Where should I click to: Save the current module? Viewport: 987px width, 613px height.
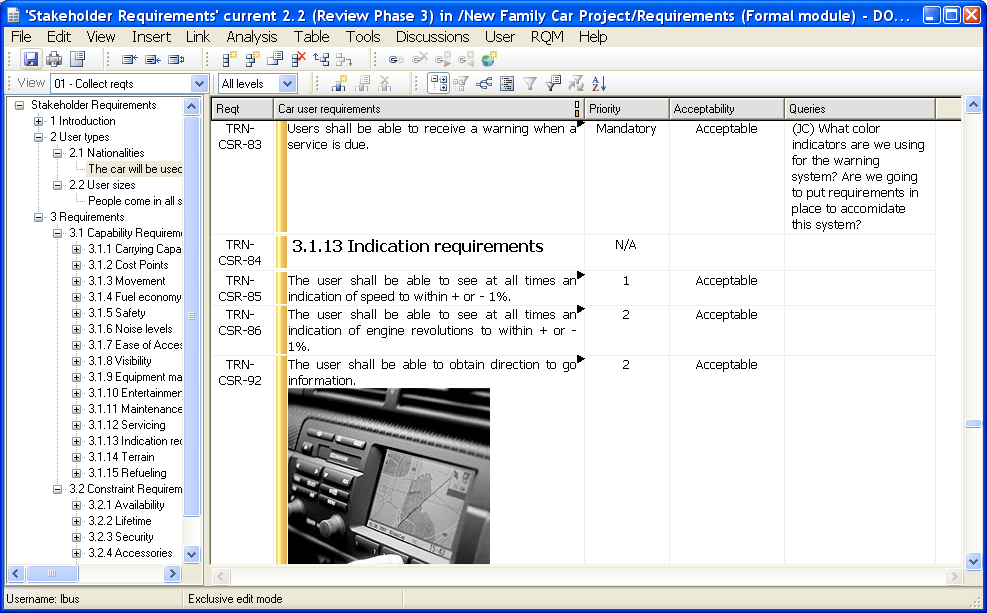(31, 58)
